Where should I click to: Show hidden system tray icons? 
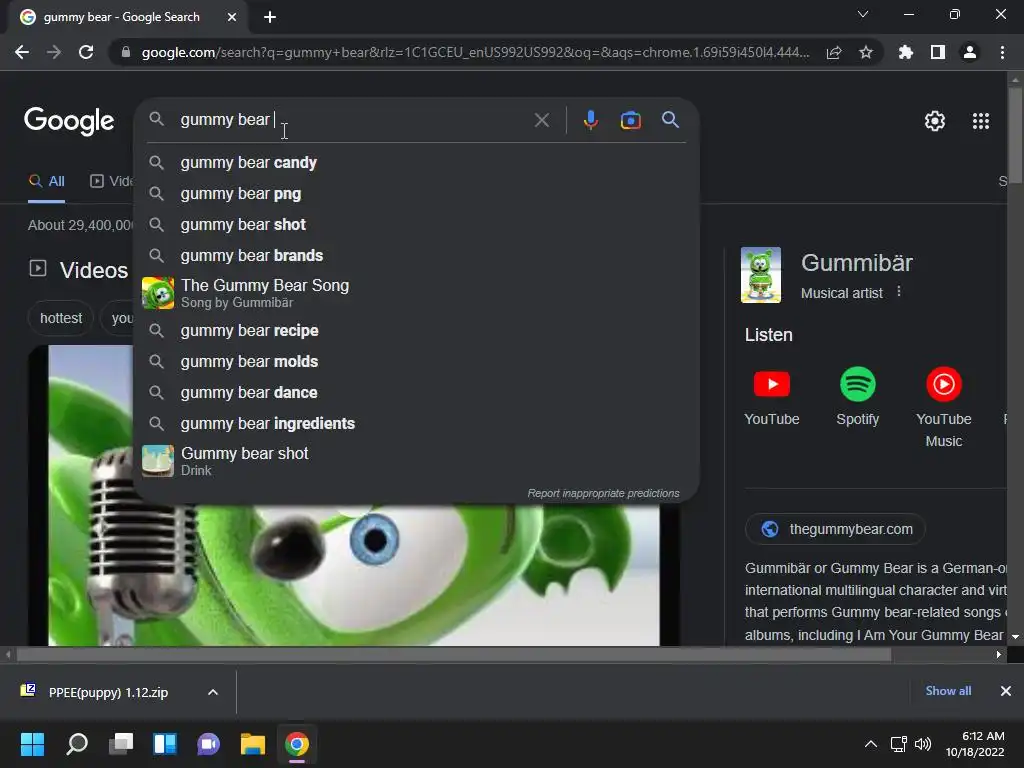pyautogui.click(x=871, y=744)
